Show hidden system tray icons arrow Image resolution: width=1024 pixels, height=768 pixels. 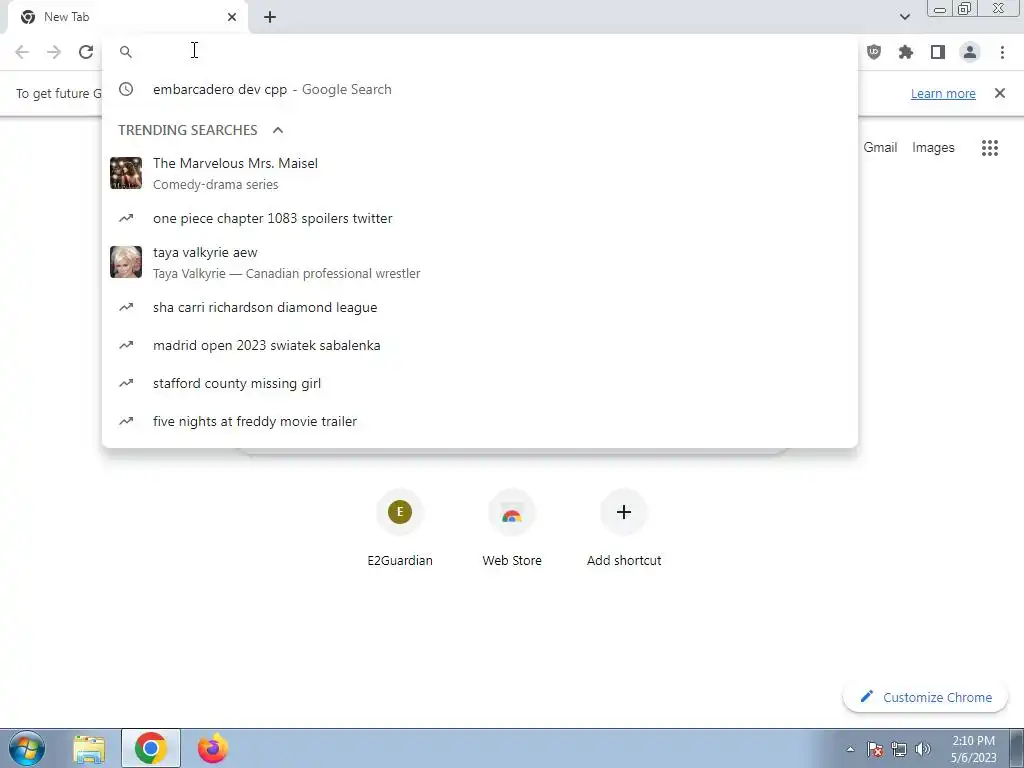click(850, 749)
